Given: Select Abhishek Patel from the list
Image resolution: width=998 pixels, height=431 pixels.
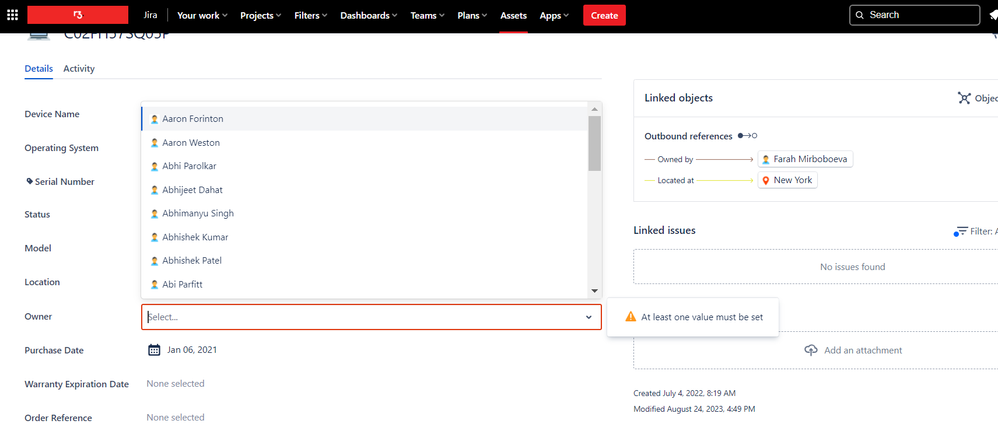Looking at the screenshot, I should click(365, 260).
